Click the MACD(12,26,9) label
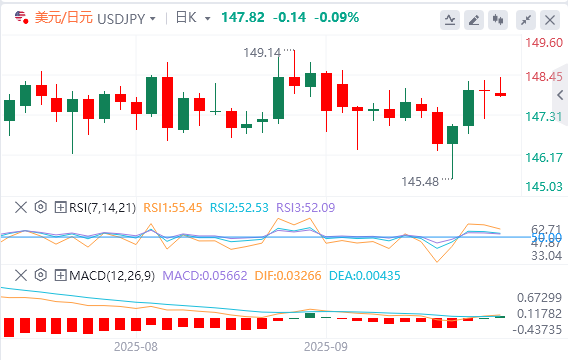 112,276
